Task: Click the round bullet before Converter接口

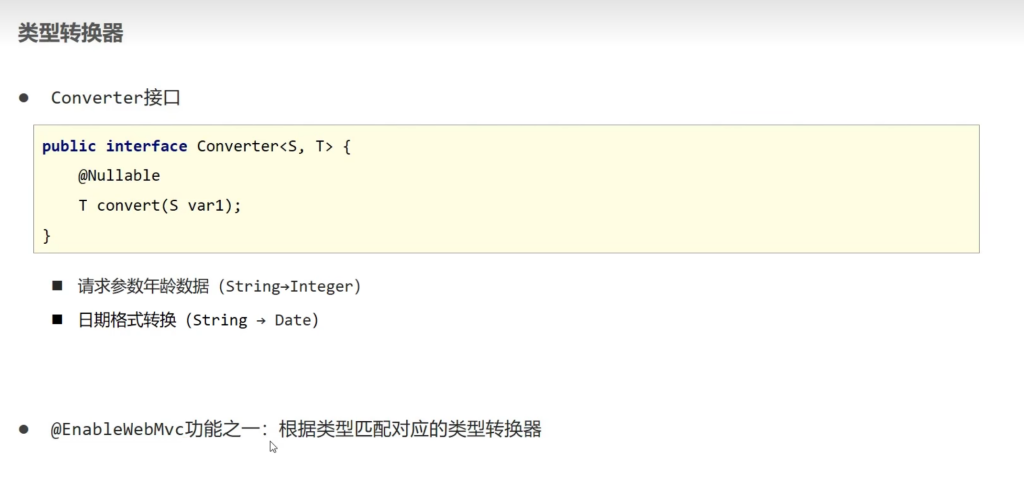Action: tap(23, 98)
